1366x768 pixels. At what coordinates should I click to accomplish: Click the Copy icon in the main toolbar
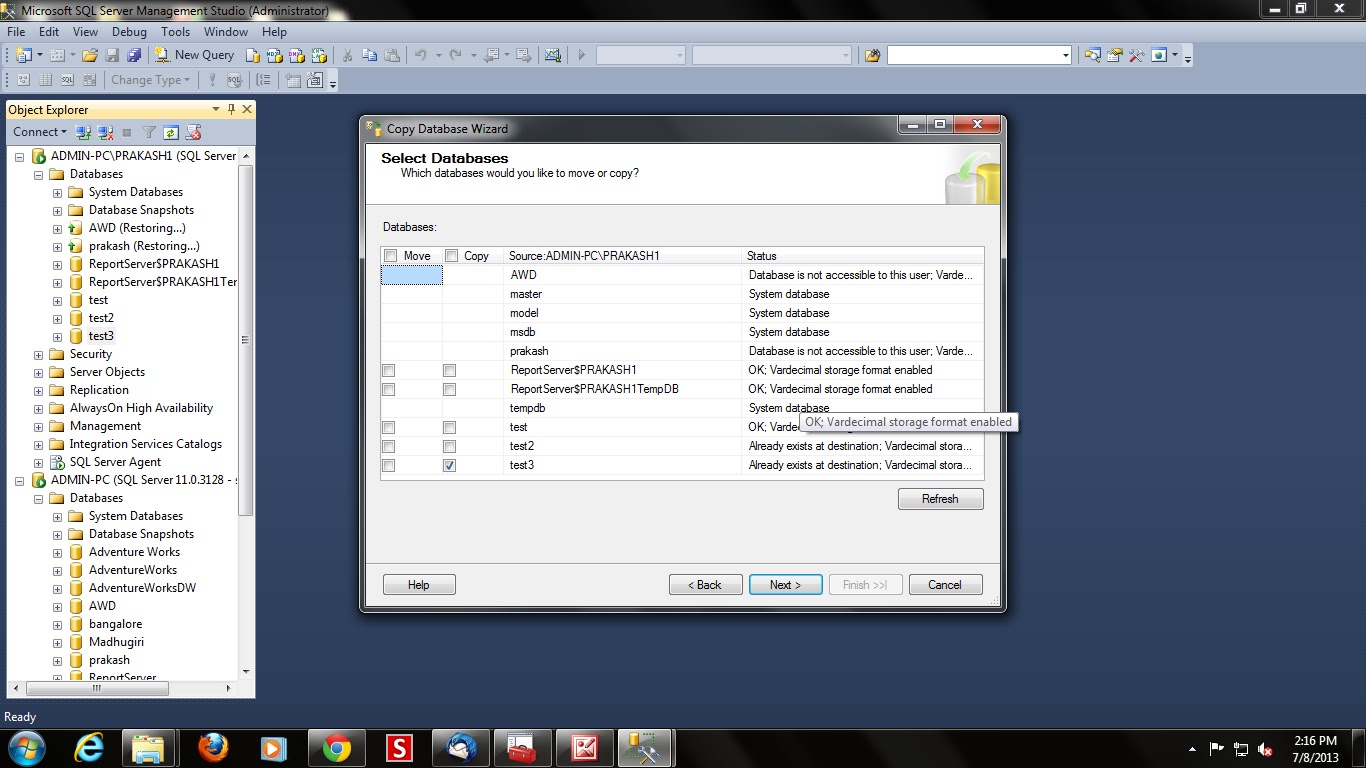pyautogui.click(x=370, y=55)
